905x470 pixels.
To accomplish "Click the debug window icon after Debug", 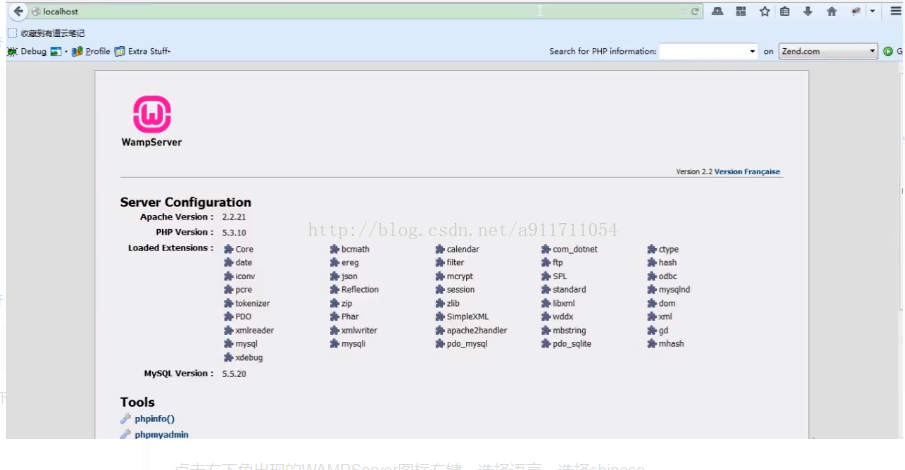I will click(x=55, y=51).
